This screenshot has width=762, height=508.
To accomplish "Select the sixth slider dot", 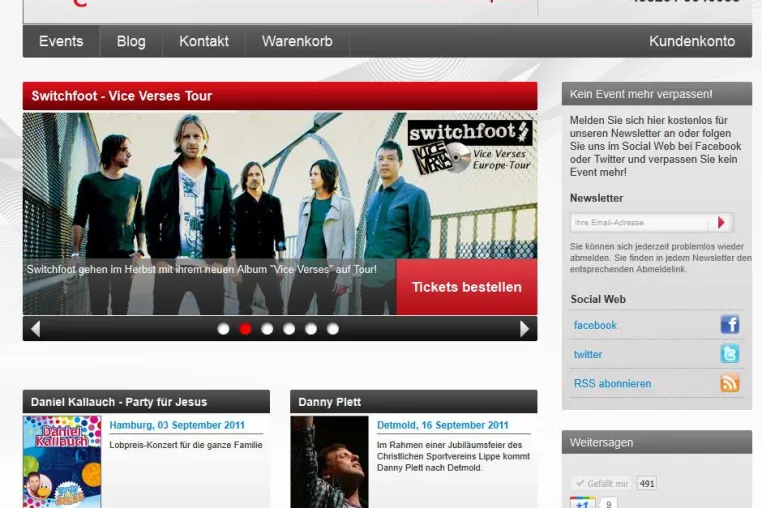I will coord(332,329).
